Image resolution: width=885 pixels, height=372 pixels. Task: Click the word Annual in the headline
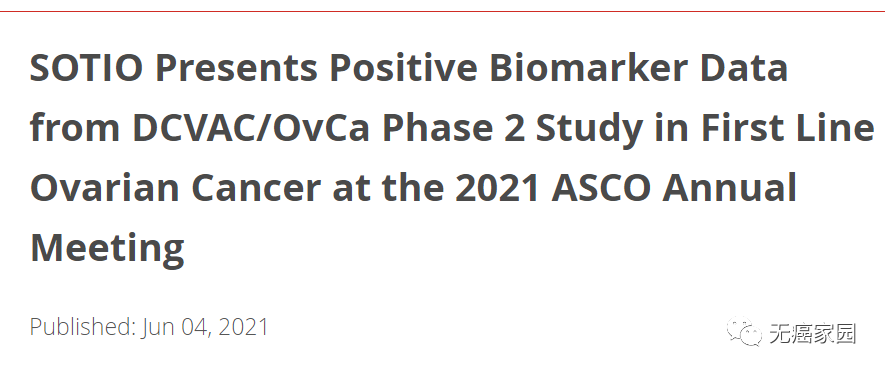729,188
